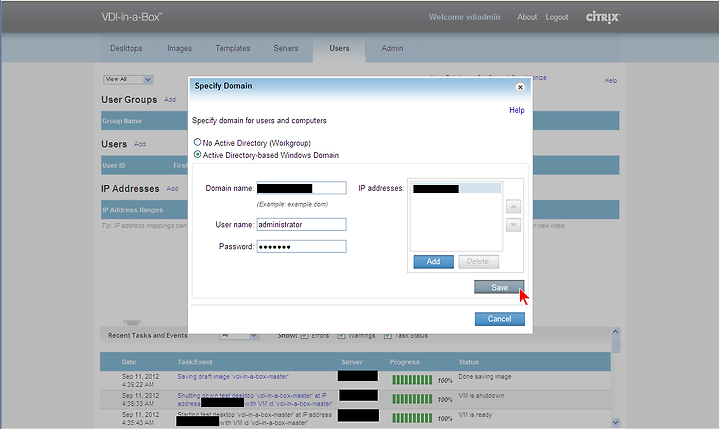
Task: Click the User name field
Action: click(301, 224)
